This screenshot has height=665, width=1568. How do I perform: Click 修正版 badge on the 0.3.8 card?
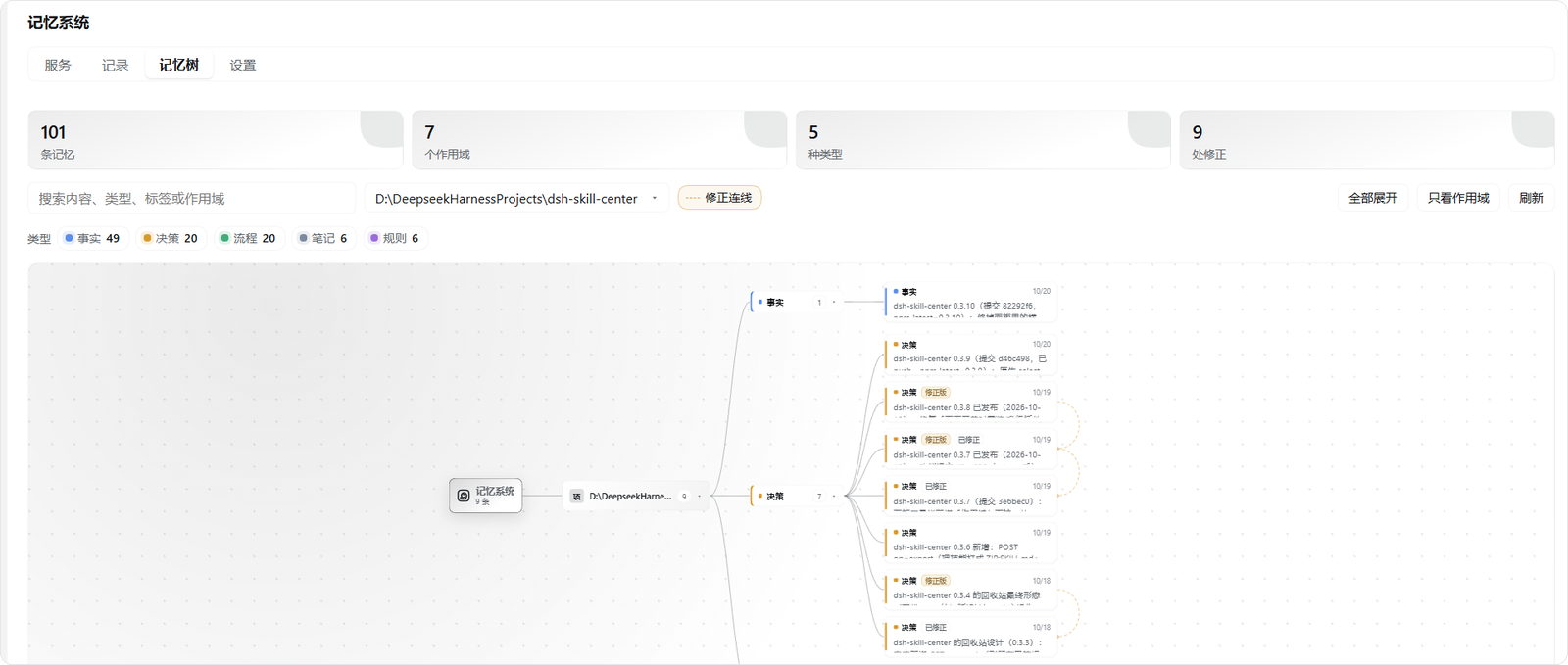936,393
